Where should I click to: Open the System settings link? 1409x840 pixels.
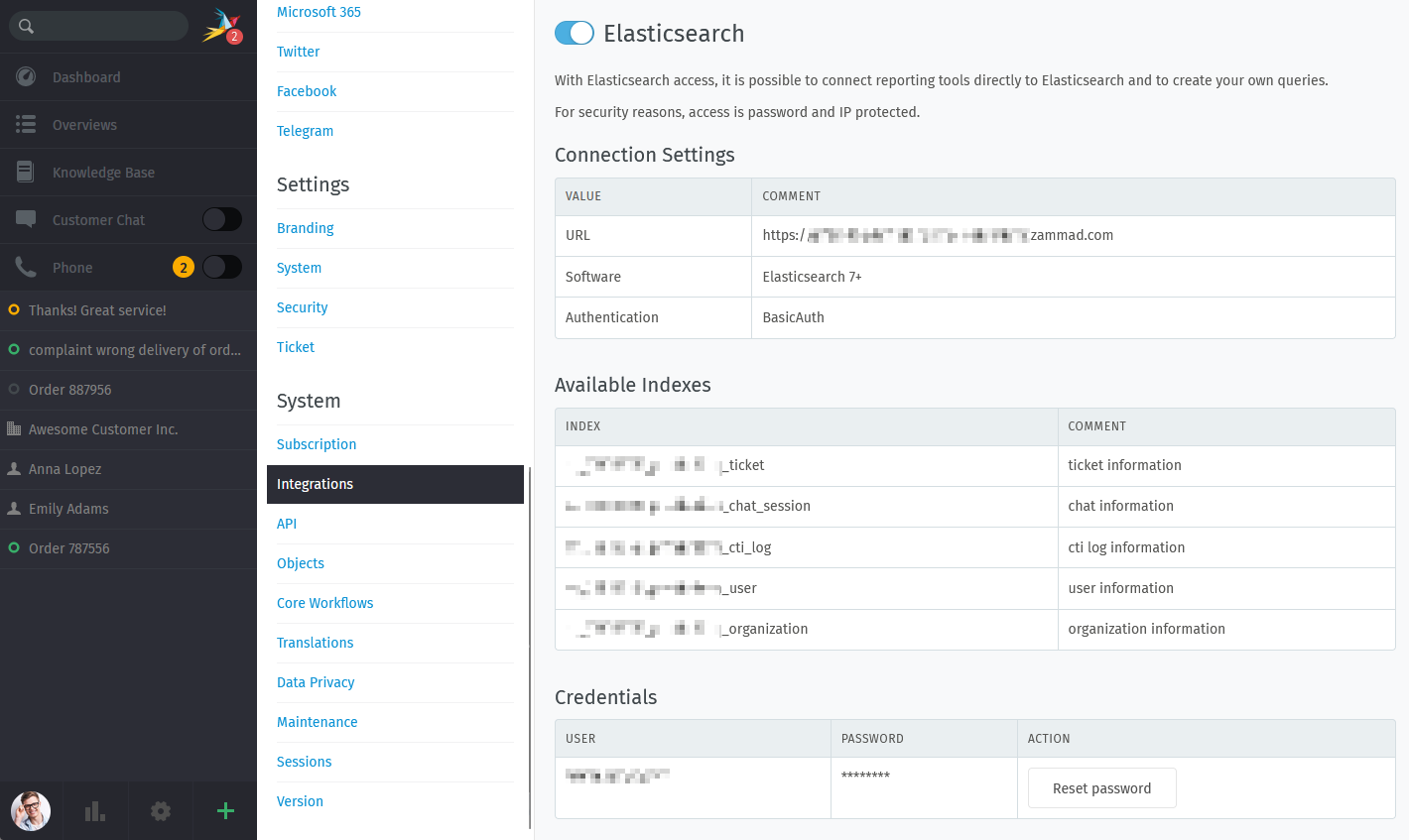coord(299,268)
